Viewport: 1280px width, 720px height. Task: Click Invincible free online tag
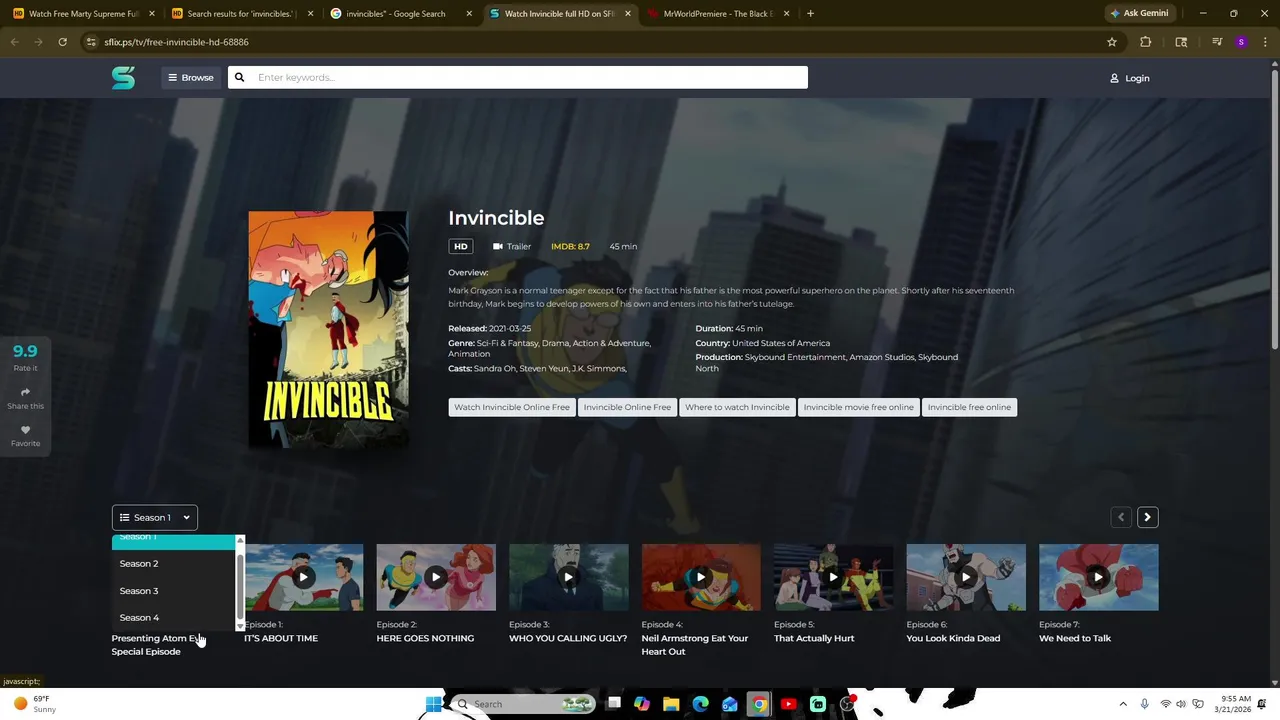pos(969,407)
